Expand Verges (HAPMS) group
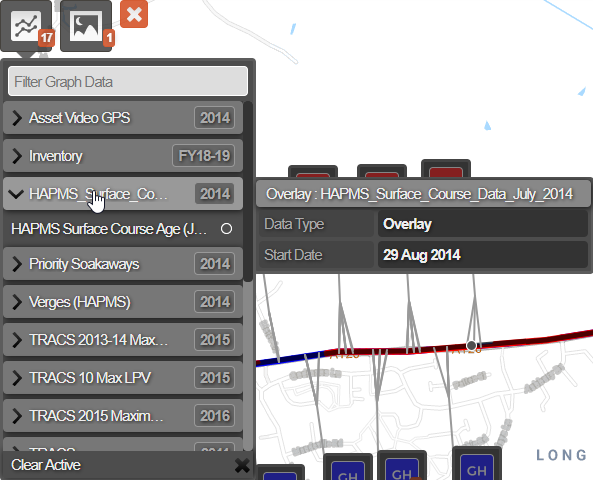 click(x=123, y=302)
